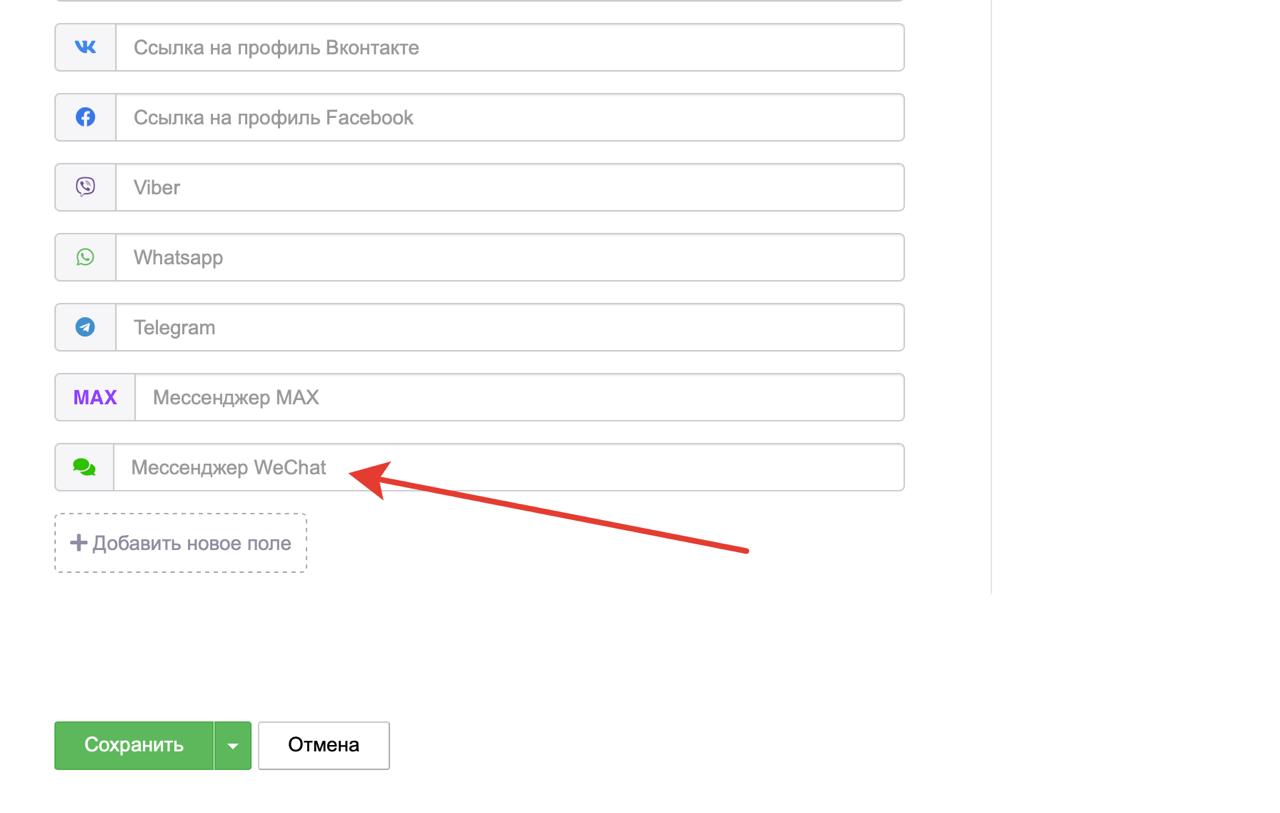The image size is (1280, 813).
Task: Click the plus icon for new field
Action: coord(78,543)
